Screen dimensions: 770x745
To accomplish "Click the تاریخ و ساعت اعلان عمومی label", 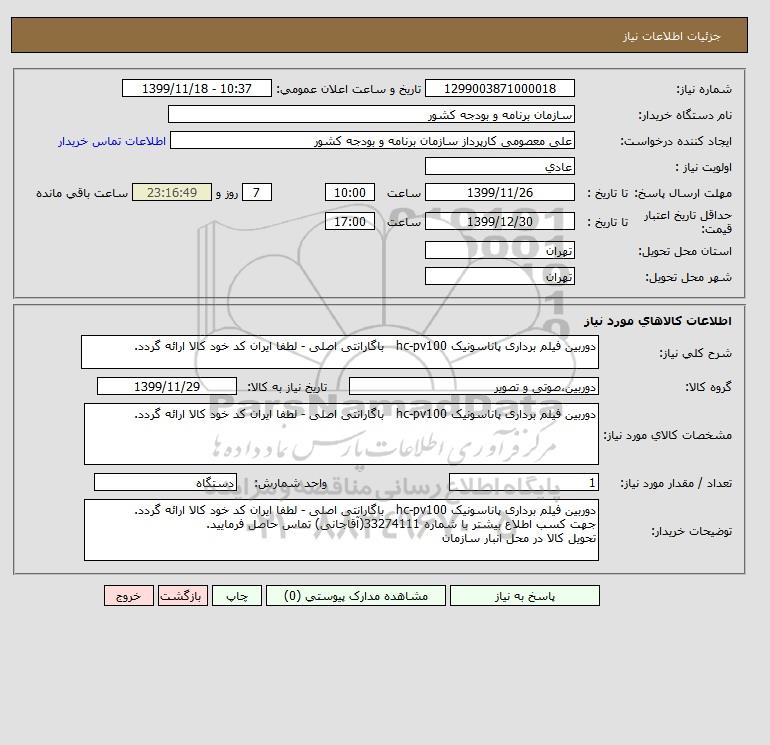I will pyautogui.click(x=349, y=89).
